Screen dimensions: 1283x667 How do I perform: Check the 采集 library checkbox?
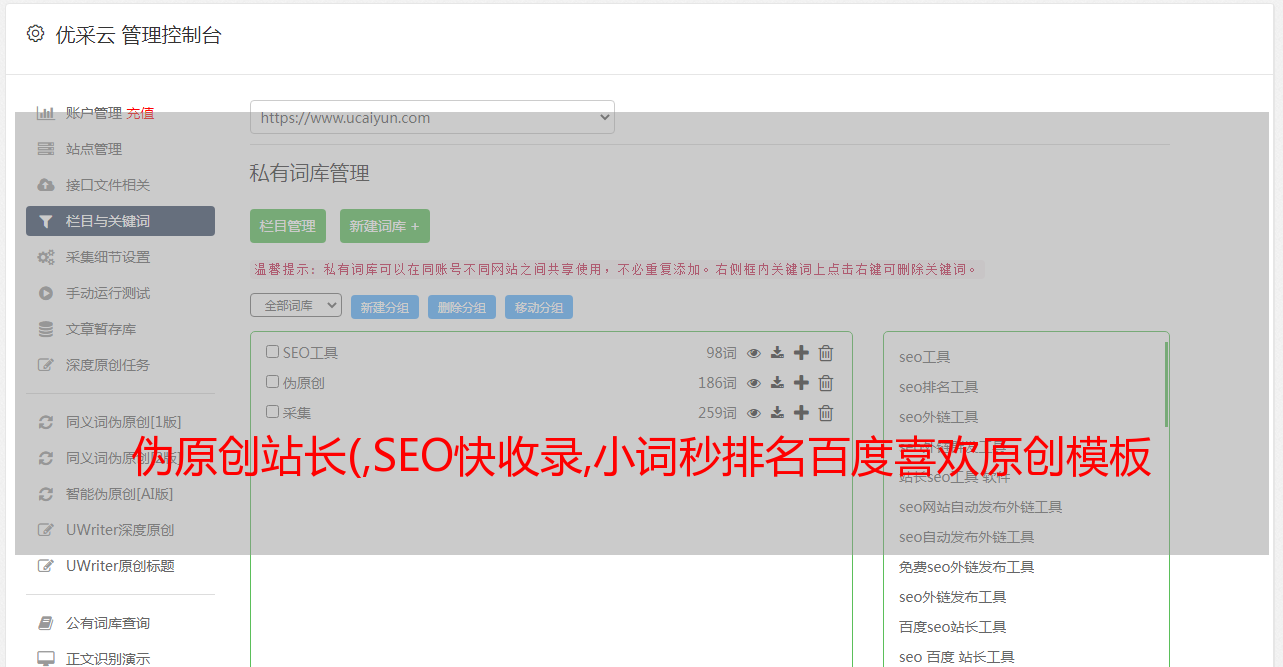coord(272,412)
